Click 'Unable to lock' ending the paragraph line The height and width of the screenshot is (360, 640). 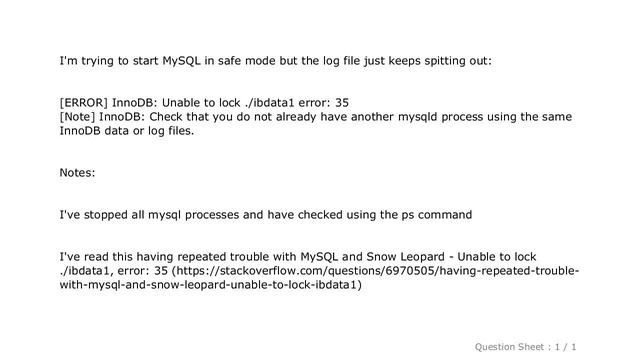click(497, 257)
